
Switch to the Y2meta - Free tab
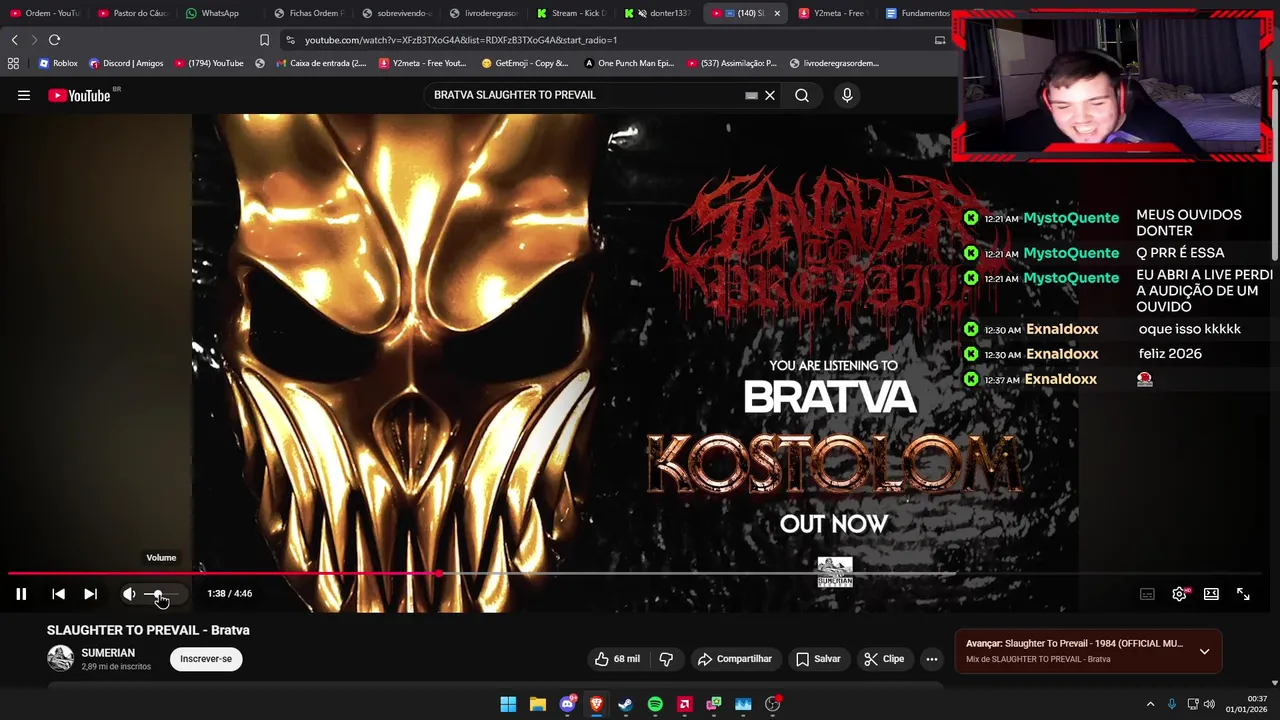[832, 13]
